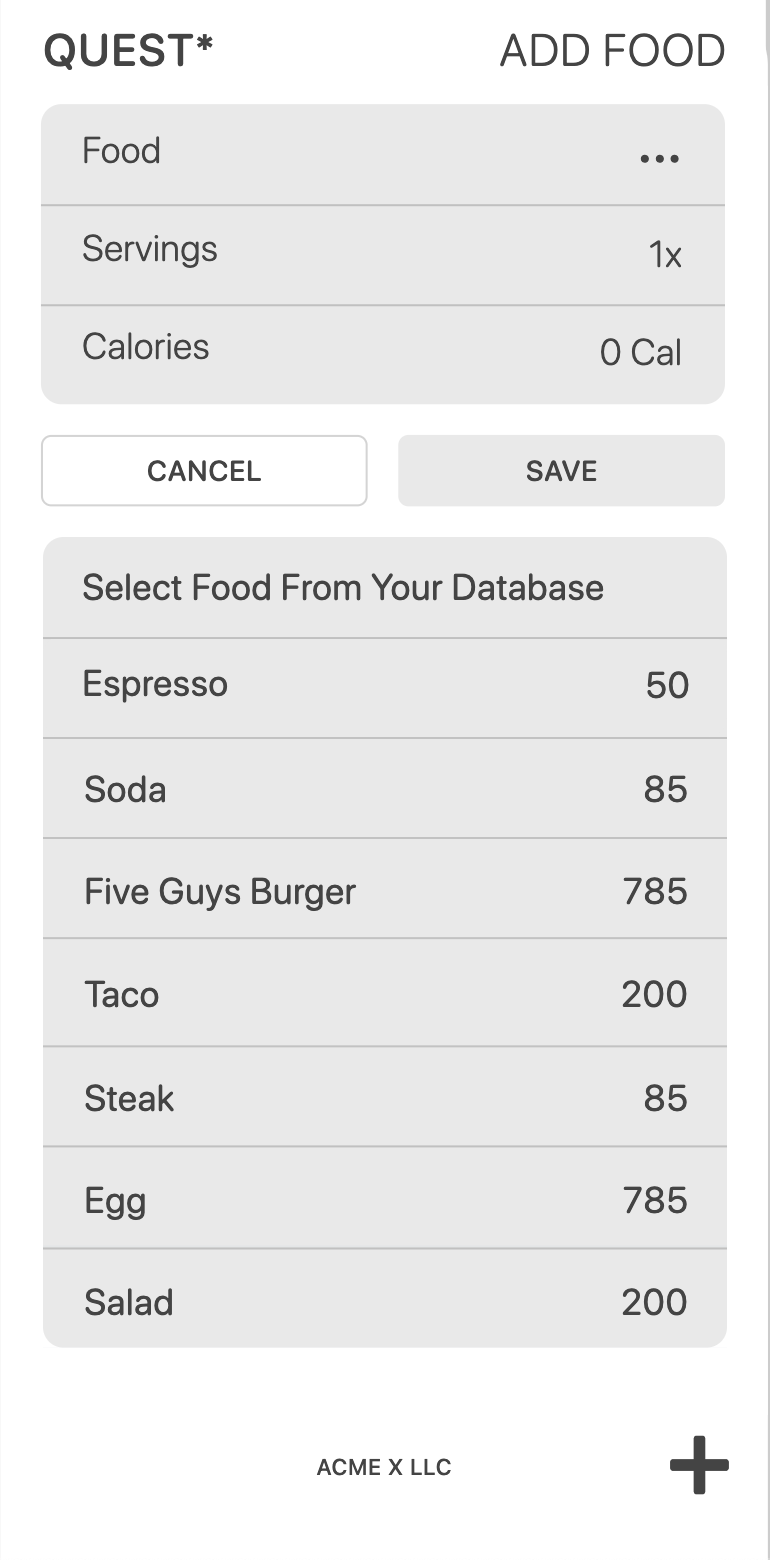This screenshot has height=1560, width=770.
Task: Click the plus icon at the bottom
Action: [x=699, y=1465]
